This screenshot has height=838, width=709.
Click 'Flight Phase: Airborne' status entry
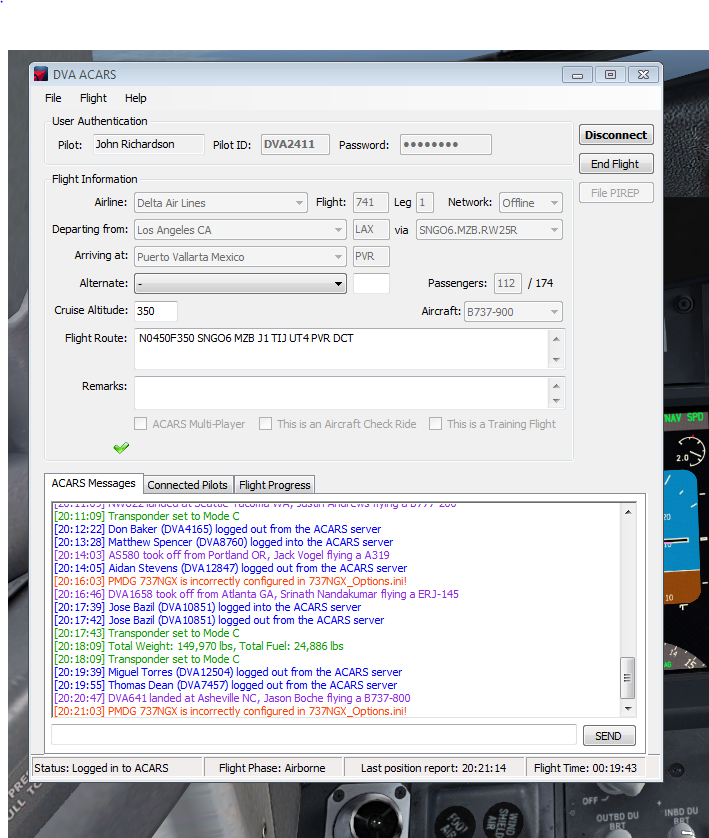coord(272,768)
